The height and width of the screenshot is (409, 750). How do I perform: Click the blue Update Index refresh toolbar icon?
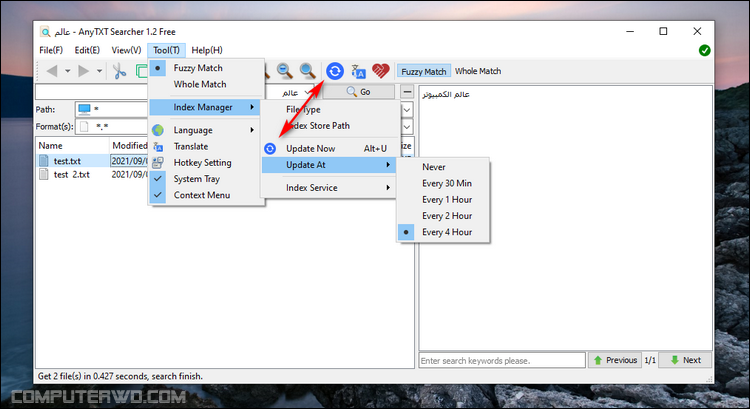pyautogui.click(x=335, y=71)
